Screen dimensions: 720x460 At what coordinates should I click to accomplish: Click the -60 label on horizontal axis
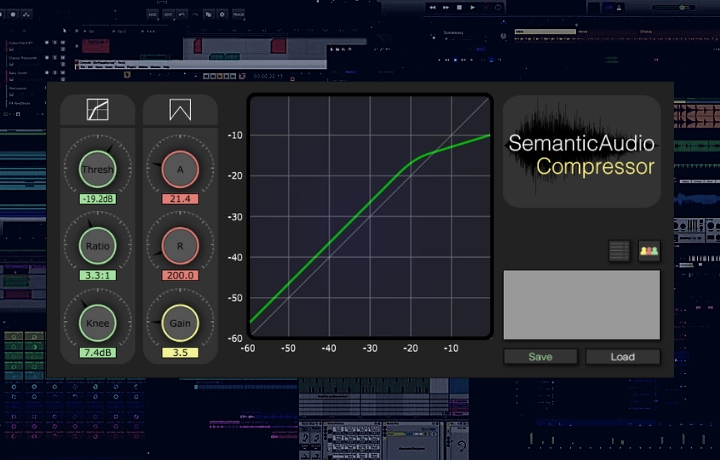pos(248,348)
